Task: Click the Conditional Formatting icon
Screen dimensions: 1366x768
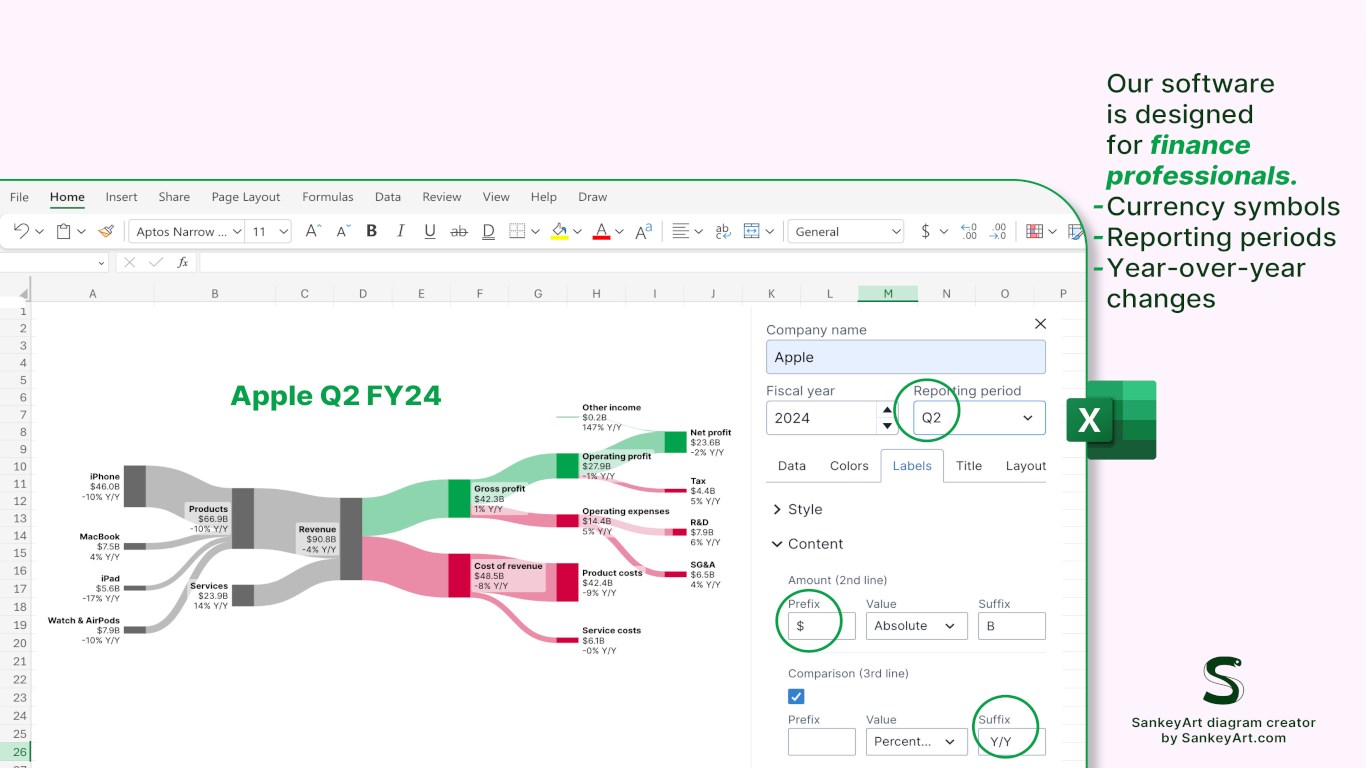Action: (x=1035, y=231)
